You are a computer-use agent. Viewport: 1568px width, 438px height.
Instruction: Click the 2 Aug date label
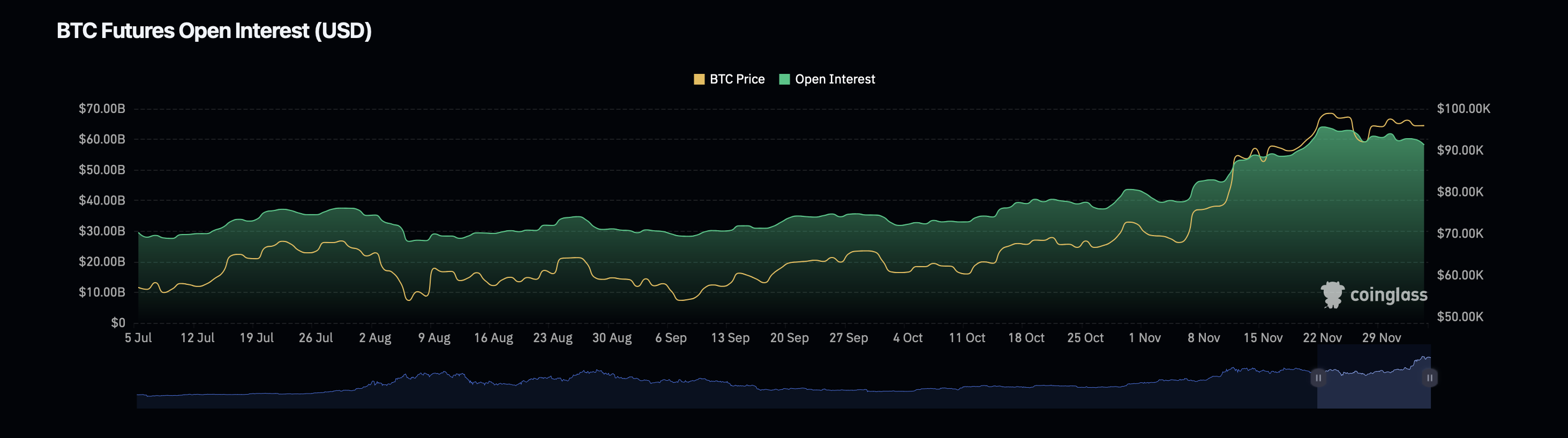click(375, 338)
